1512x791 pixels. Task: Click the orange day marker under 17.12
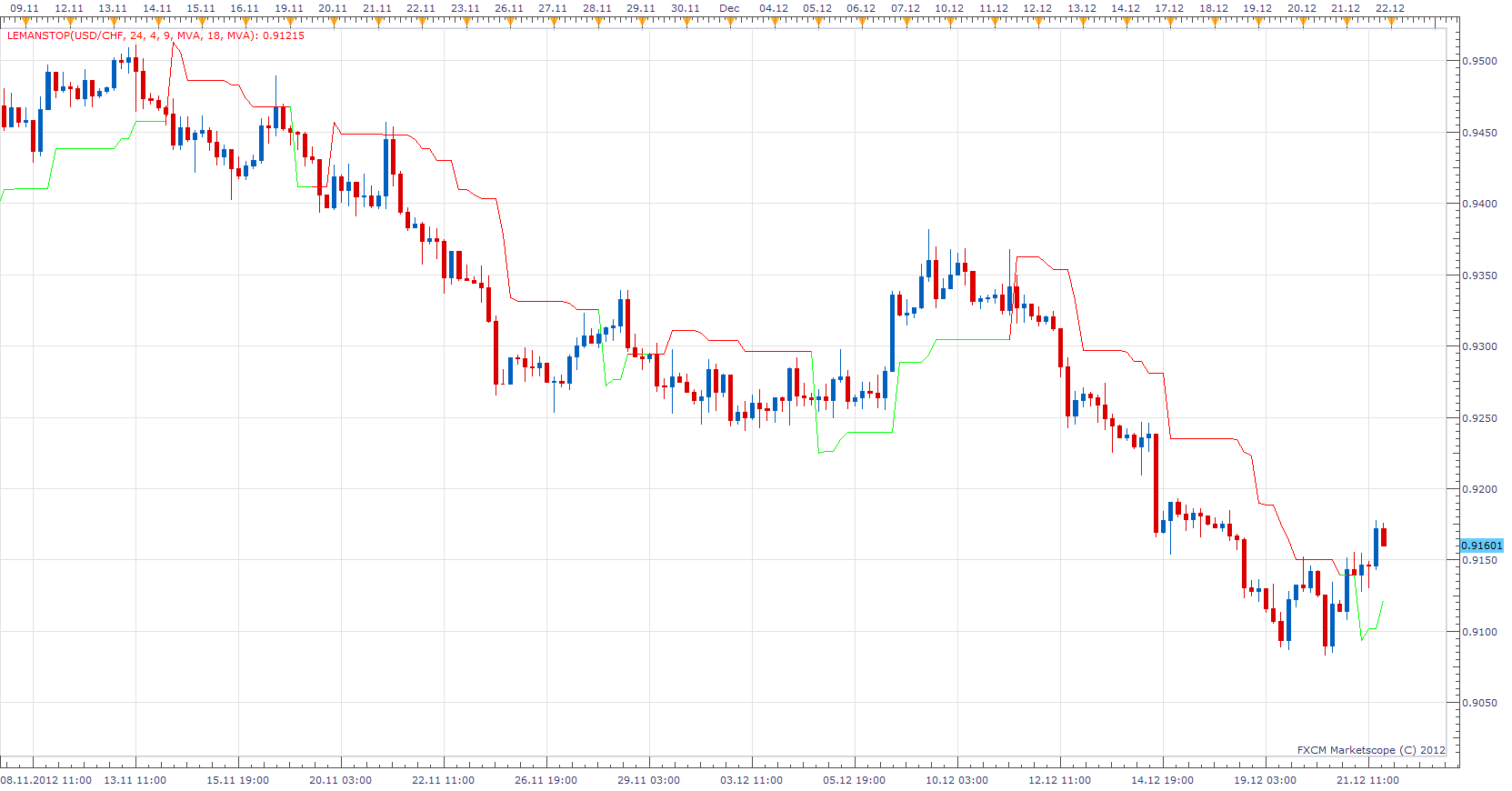1170,22
